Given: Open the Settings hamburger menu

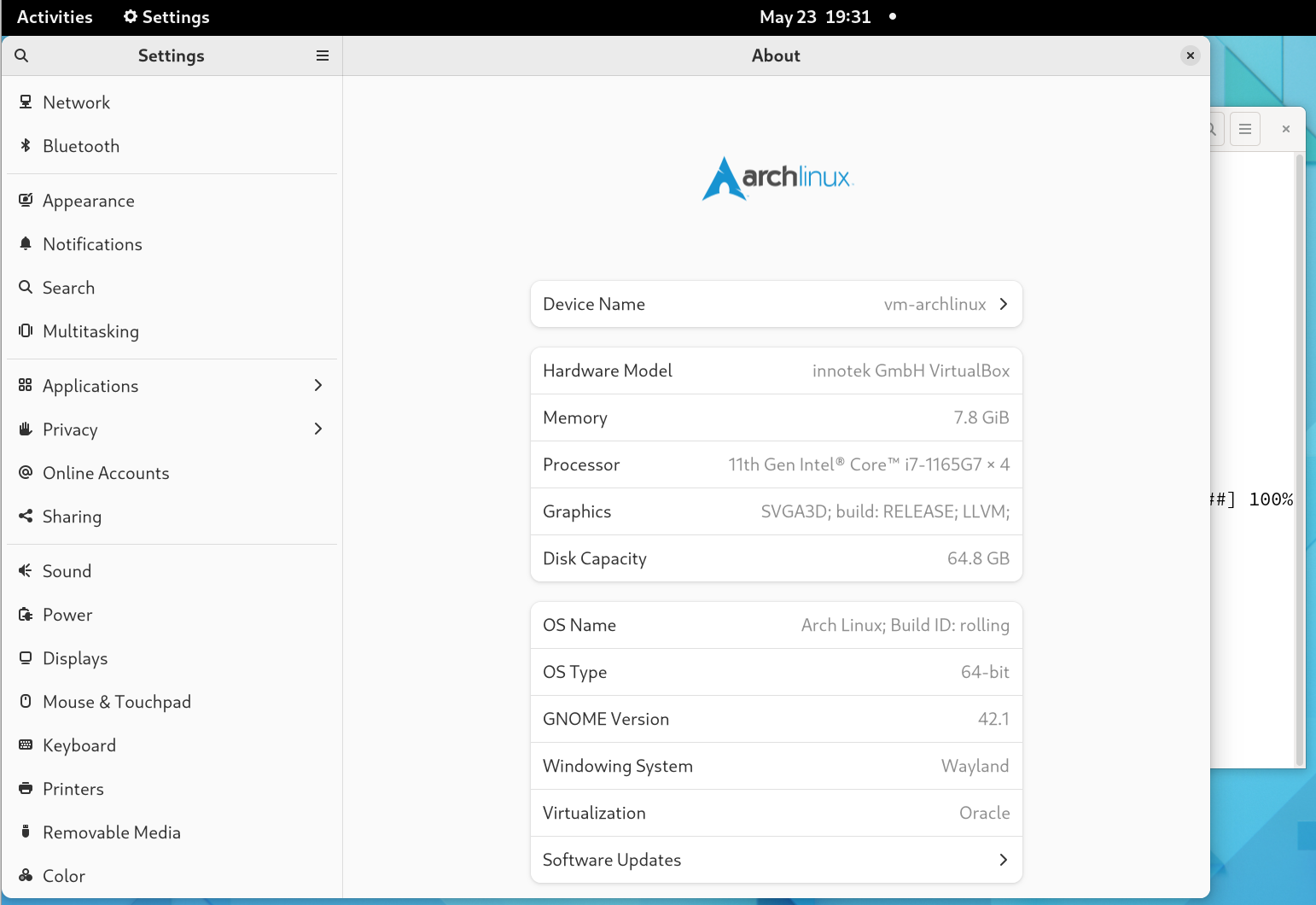Looking at the screenshot, I should tap(322, 55).
